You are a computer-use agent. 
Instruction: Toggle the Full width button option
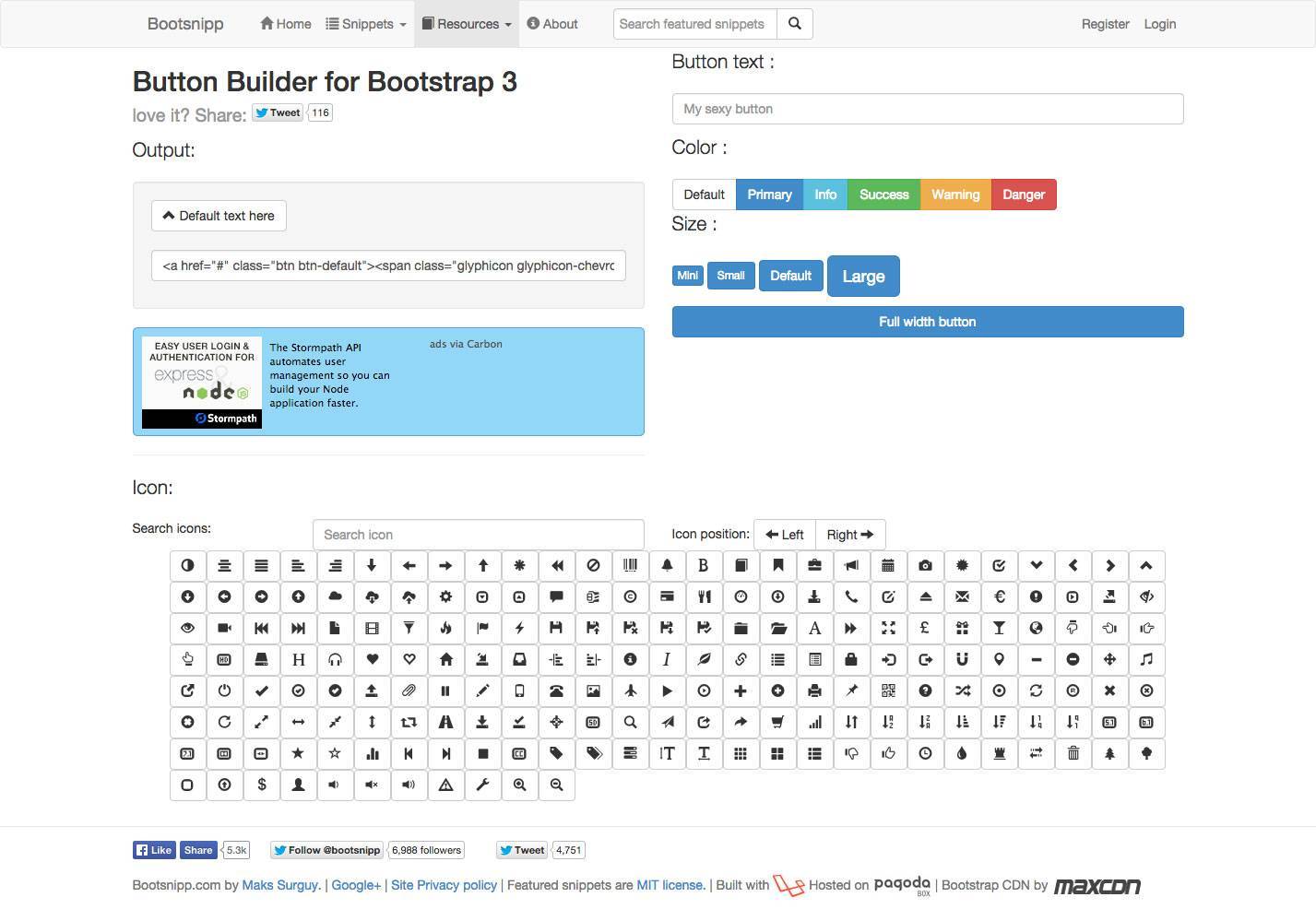[928, 322]
